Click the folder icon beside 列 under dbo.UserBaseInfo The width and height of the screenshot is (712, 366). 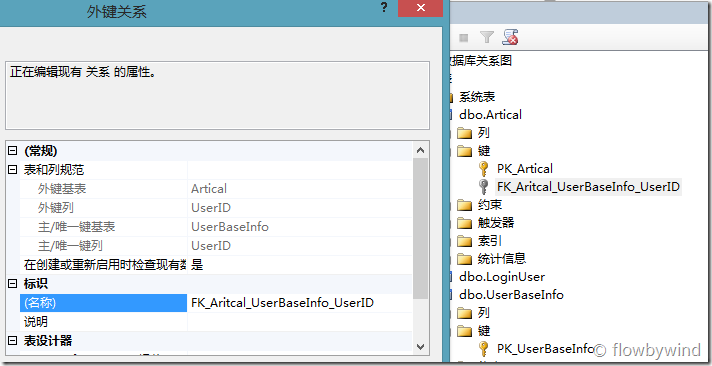pos(465,313)
